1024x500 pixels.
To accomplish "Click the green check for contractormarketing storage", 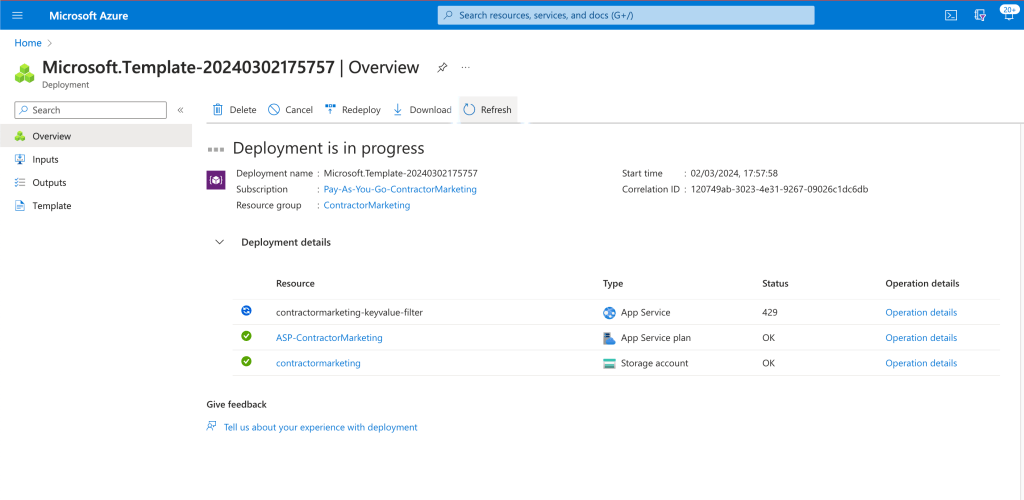I will click(x=246, y=361).
